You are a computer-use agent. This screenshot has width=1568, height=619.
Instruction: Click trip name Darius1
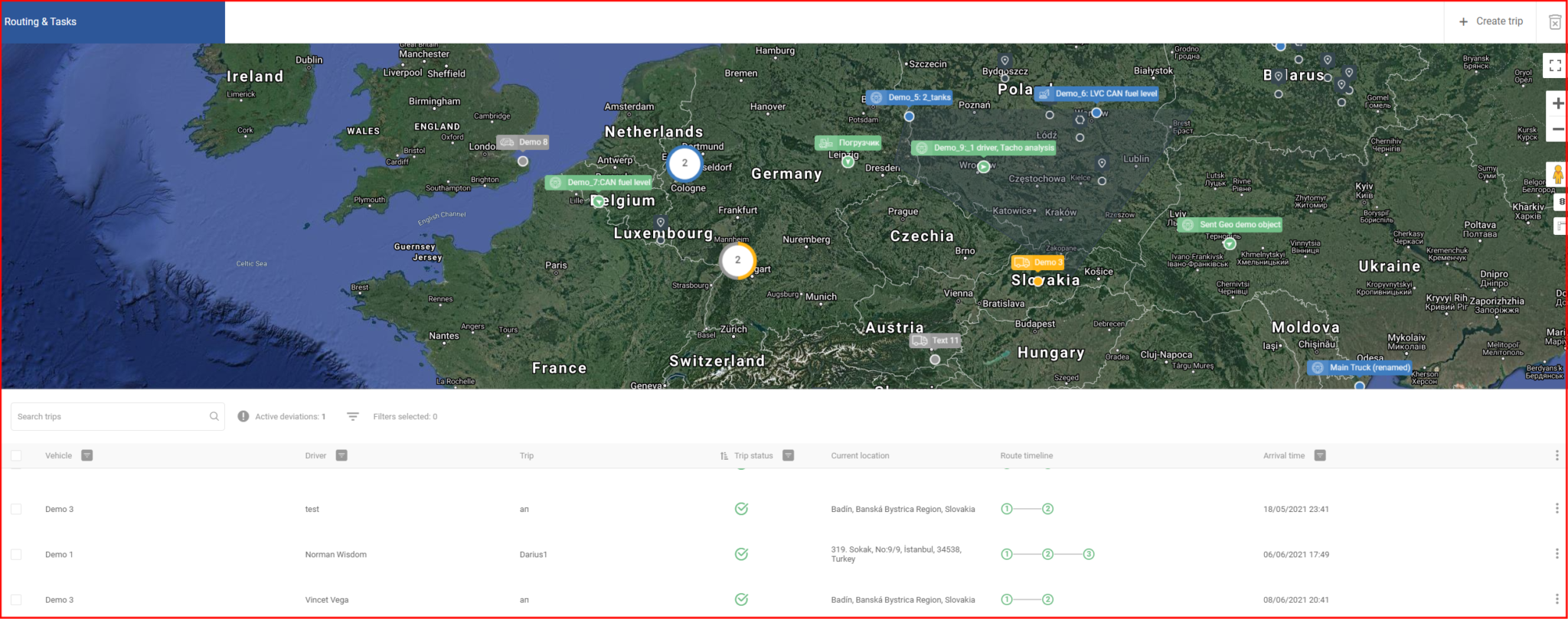click(x=534, y=555)
